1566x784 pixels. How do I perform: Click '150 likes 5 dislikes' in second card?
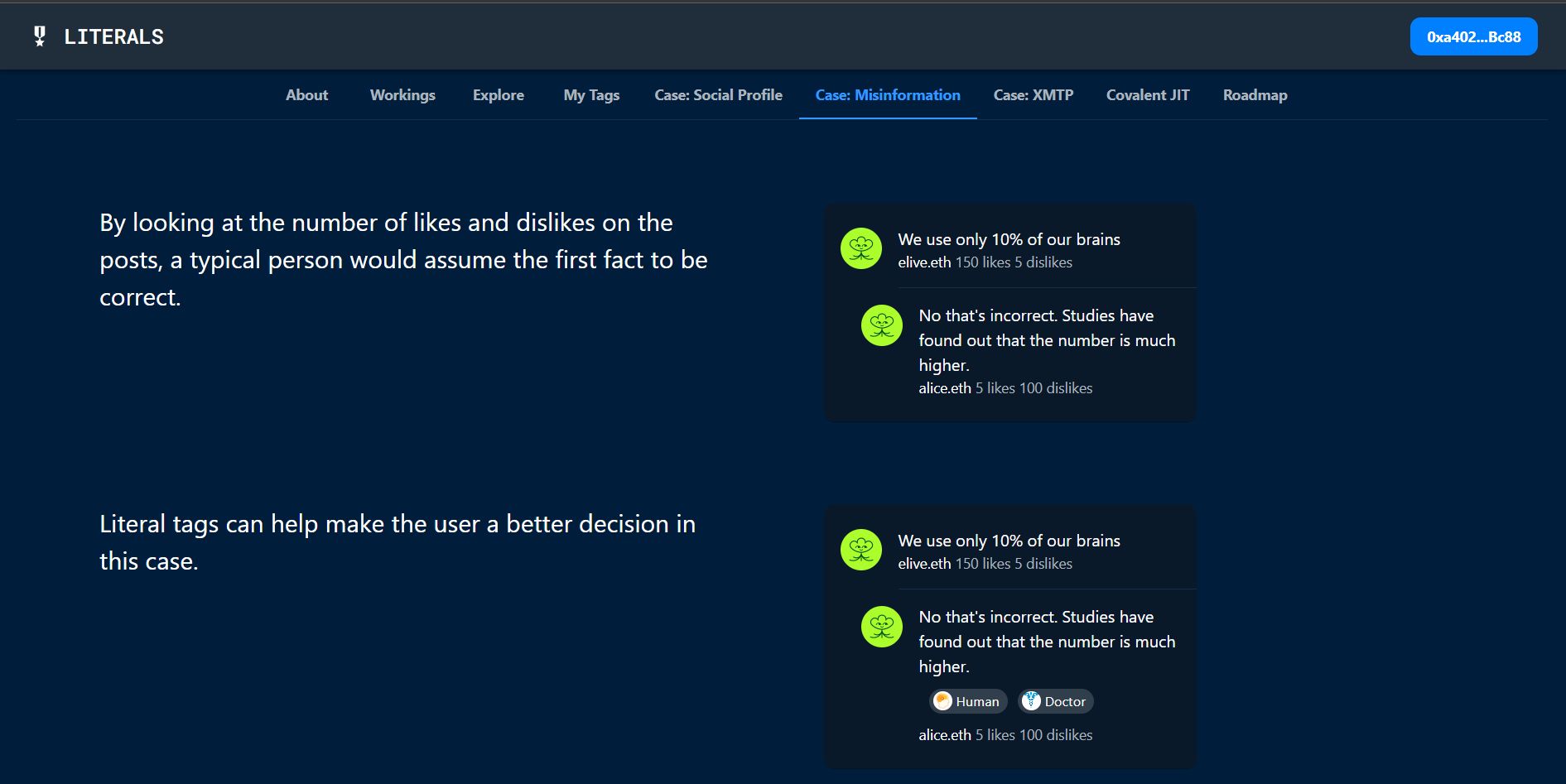coord(1014,564)
